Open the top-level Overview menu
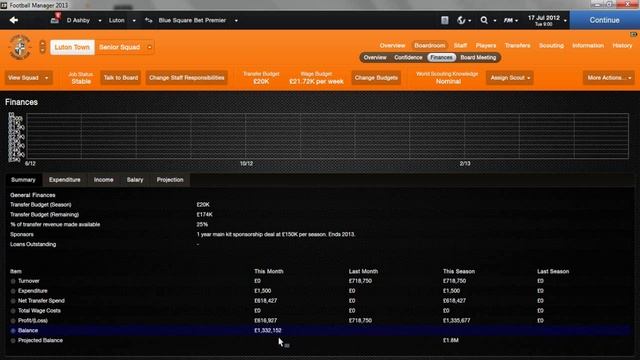 coord(392,45)
